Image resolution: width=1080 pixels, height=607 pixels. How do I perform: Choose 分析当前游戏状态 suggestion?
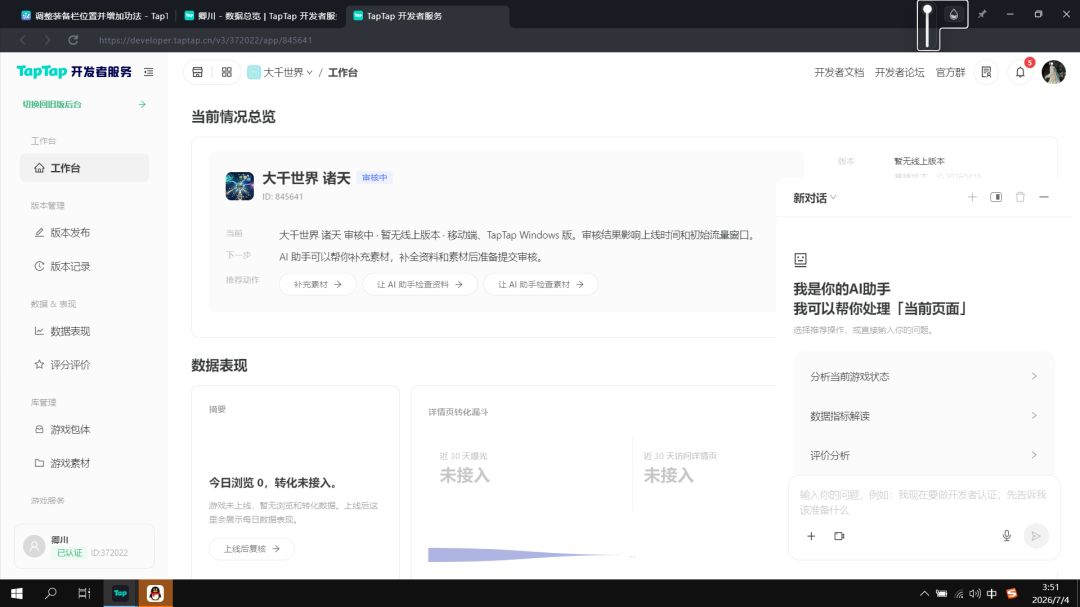coord(924,376)
